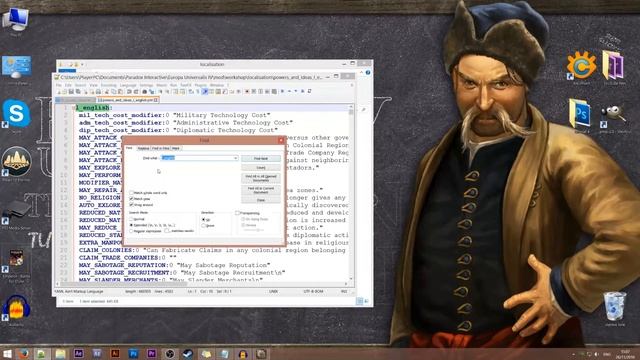This screenshot has width=640, height=360.
Task: Click the Print toolbar icon in Notepad++
Action: pyautogui.click(x=98, y=91)
